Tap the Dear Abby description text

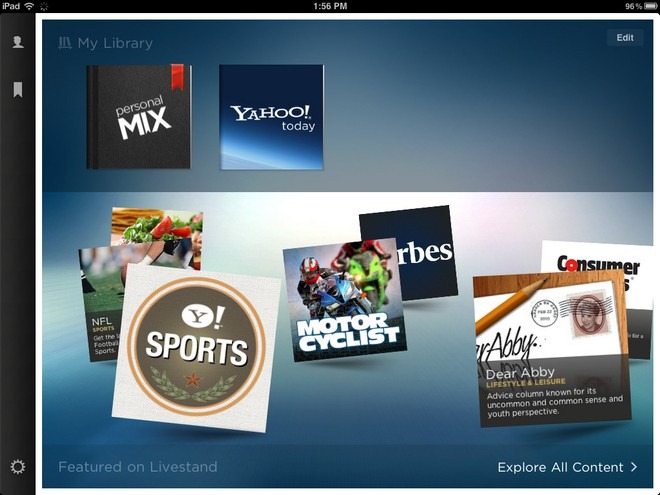(x=554, y=402)
